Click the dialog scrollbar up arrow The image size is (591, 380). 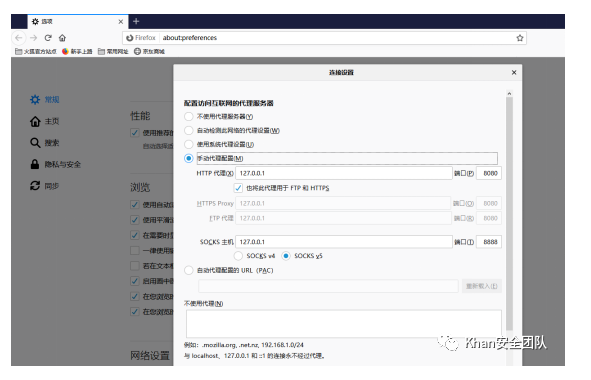click(509, 93)
